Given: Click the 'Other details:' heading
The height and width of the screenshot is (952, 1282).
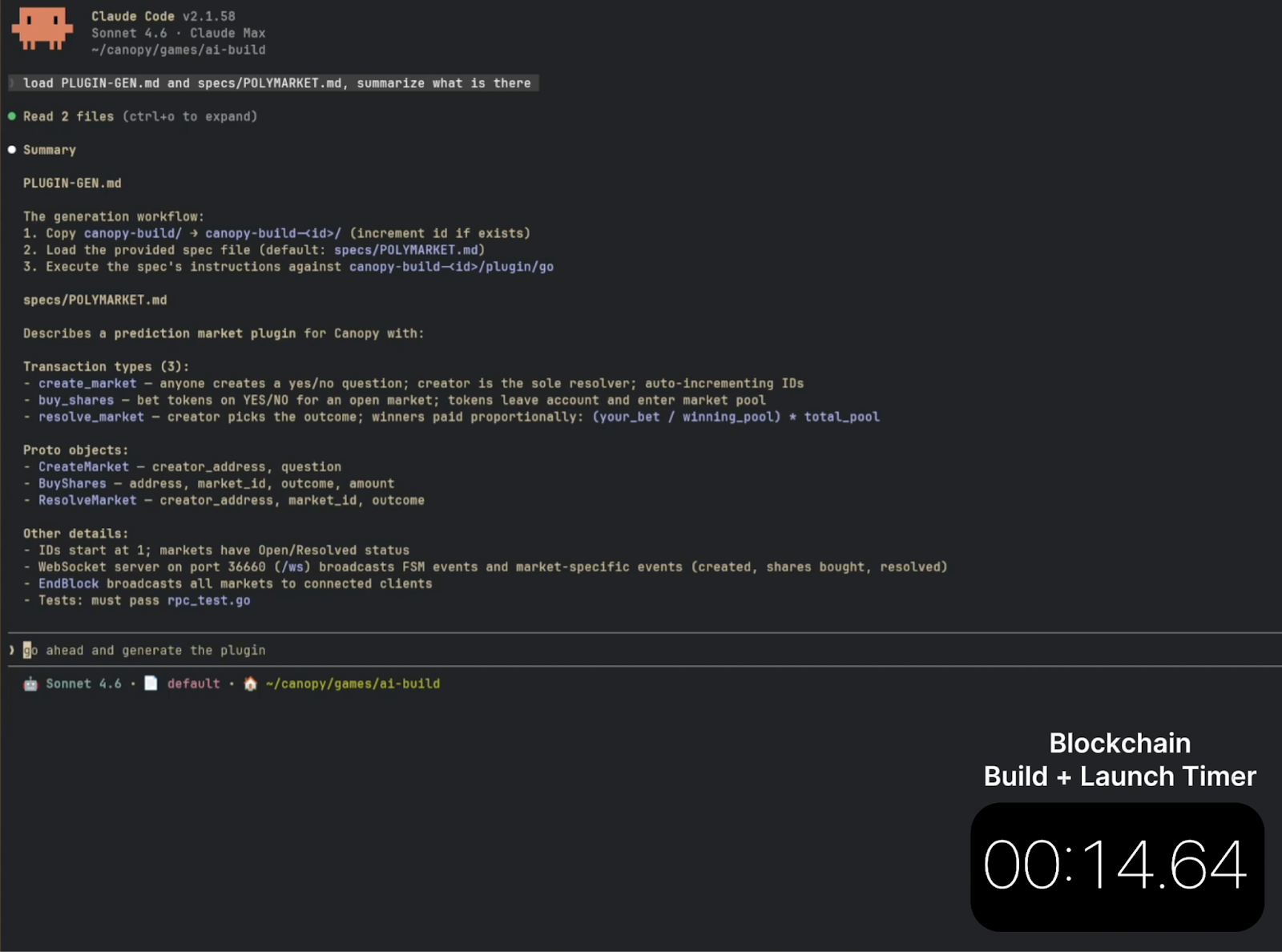Looking at the screenshot, I should tap(76, 534).
